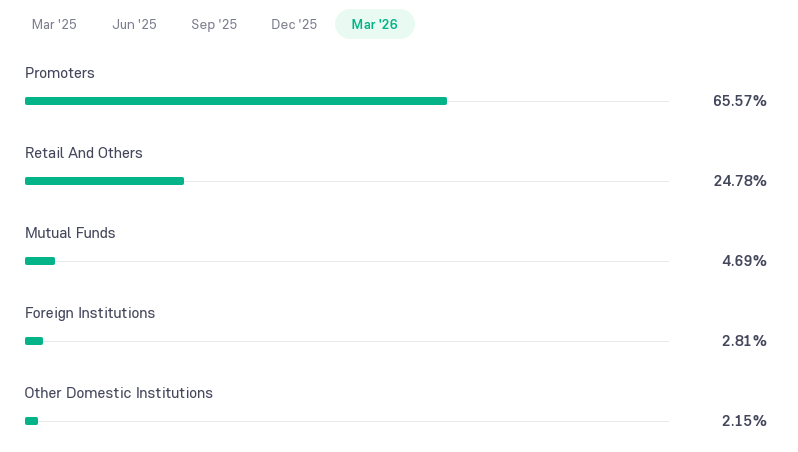Image resolution: width=798 pixels, height=452 pixels.
Task: Click the Other Domestic Institutions green bar
Action: pyautogui.click(x=32, y=421)
